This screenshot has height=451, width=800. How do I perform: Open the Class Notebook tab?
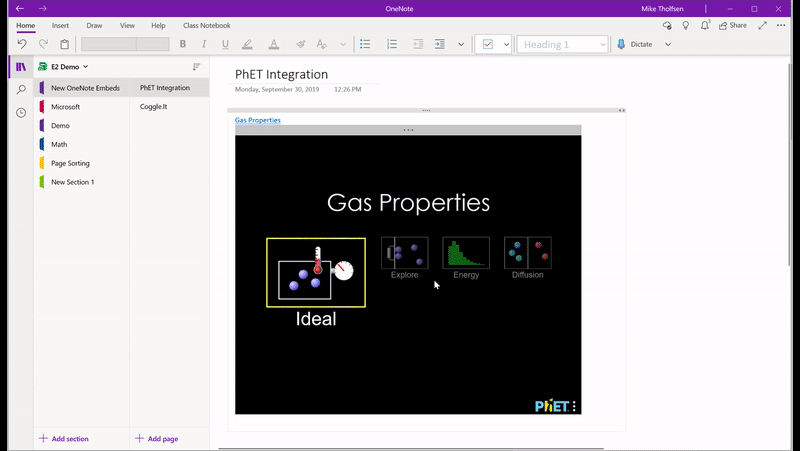(207, 26)
